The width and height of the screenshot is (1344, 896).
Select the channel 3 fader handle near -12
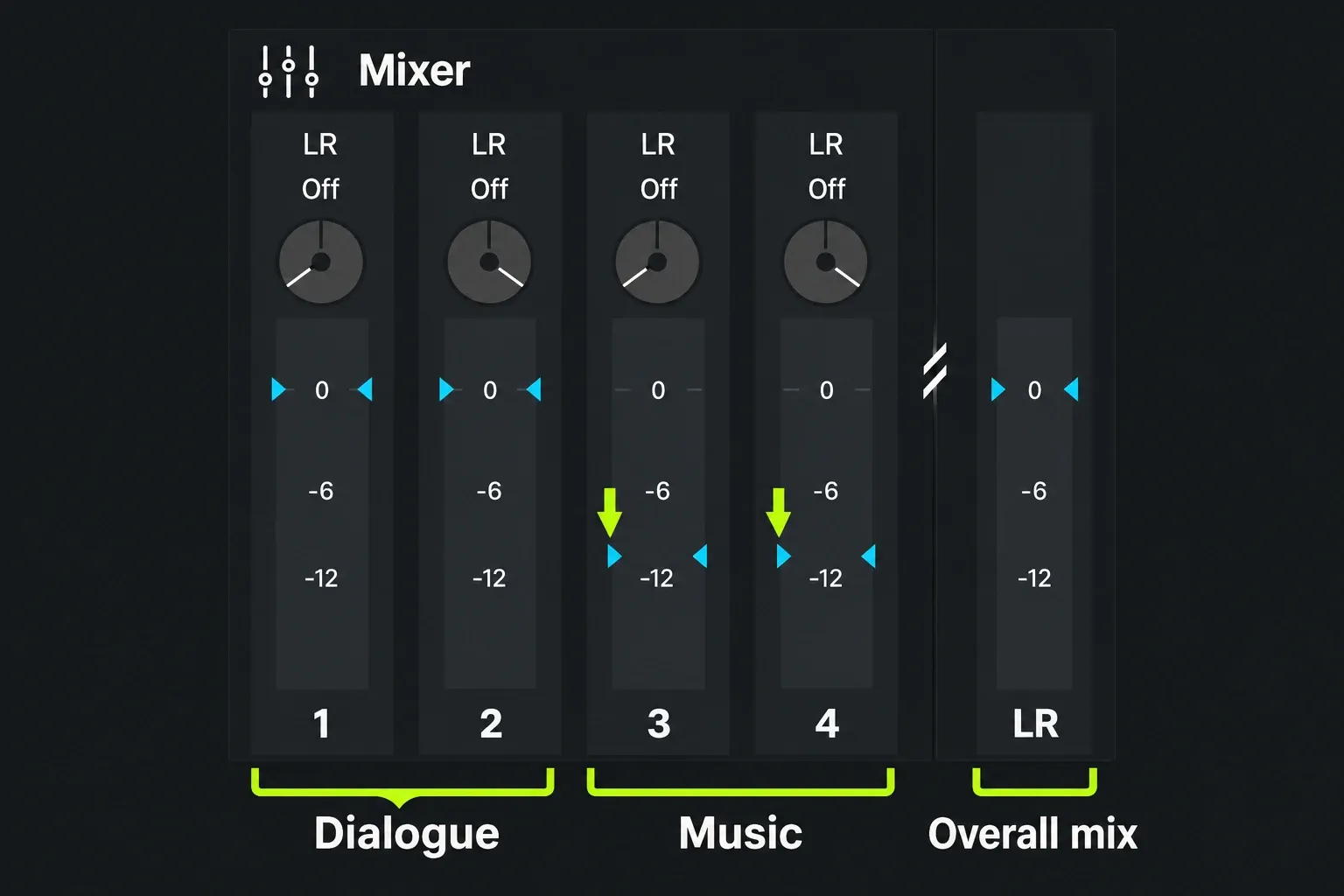point(657,556)
